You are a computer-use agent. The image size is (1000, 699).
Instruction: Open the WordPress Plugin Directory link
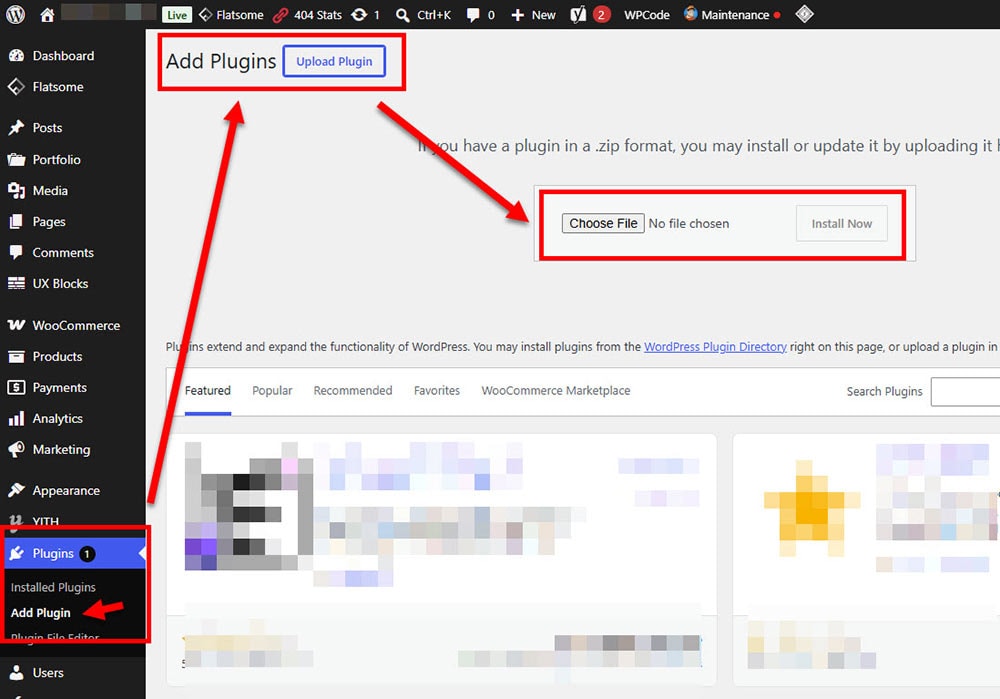[x=715, y=346]
